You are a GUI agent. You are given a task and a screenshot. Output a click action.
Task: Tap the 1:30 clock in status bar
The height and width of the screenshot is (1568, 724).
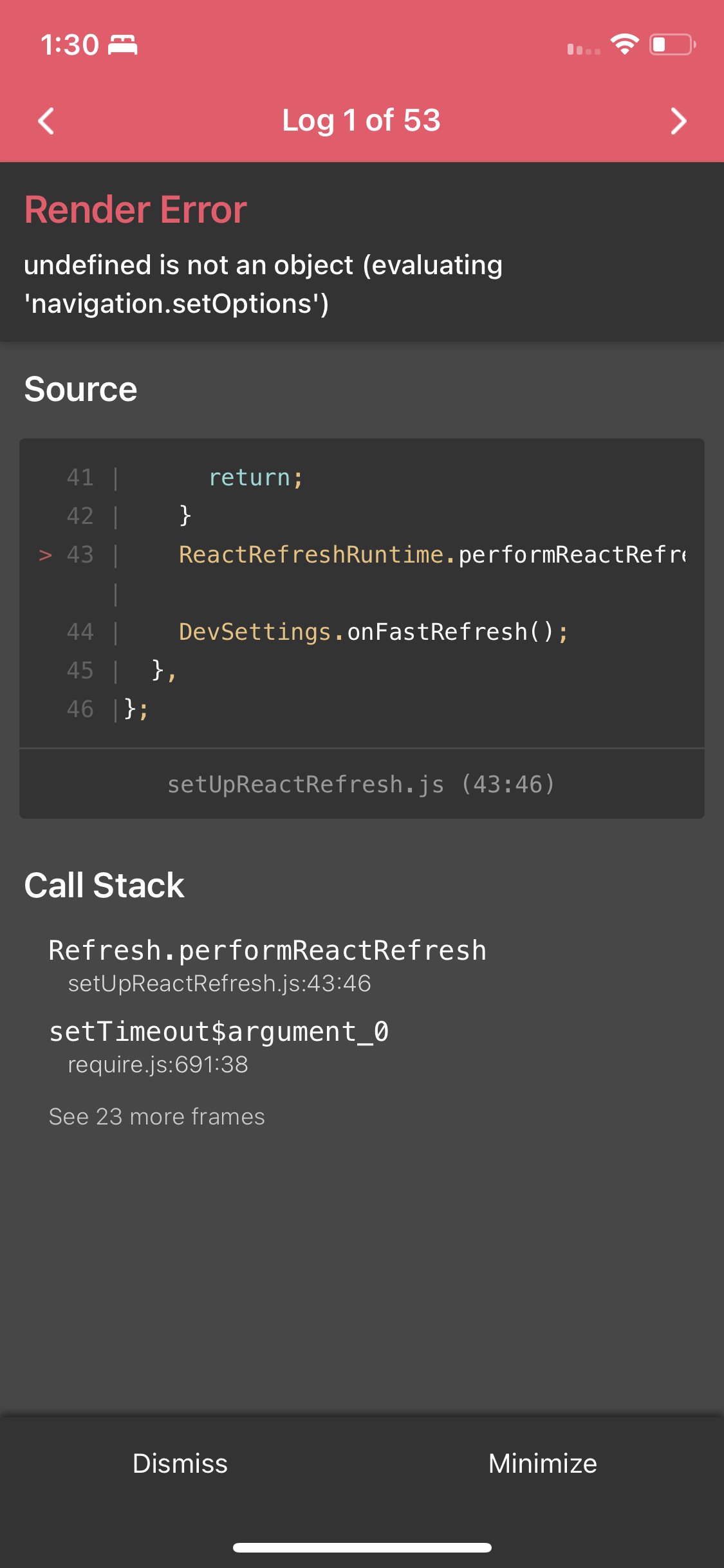pos(70,45)
